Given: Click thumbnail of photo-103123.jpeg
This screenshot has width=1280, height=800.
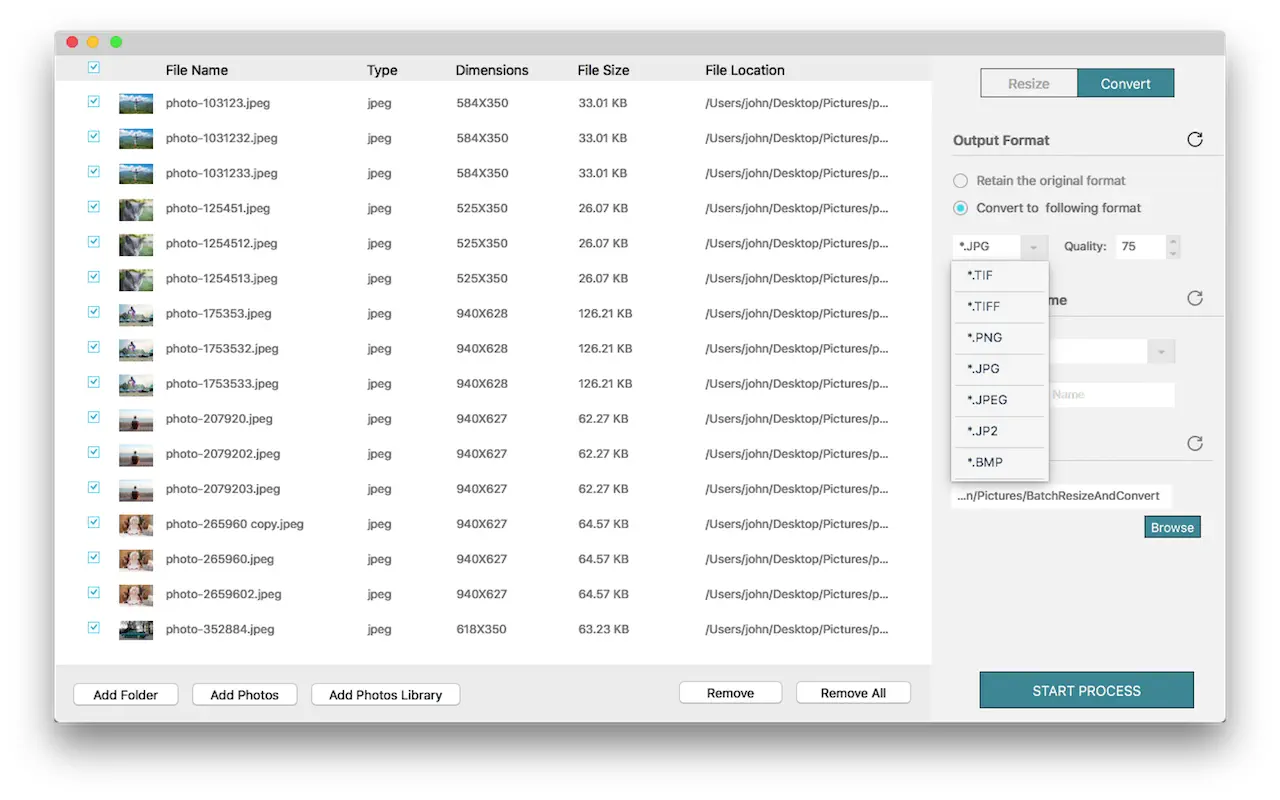Looking at the screenshot, I should (136, 103).
